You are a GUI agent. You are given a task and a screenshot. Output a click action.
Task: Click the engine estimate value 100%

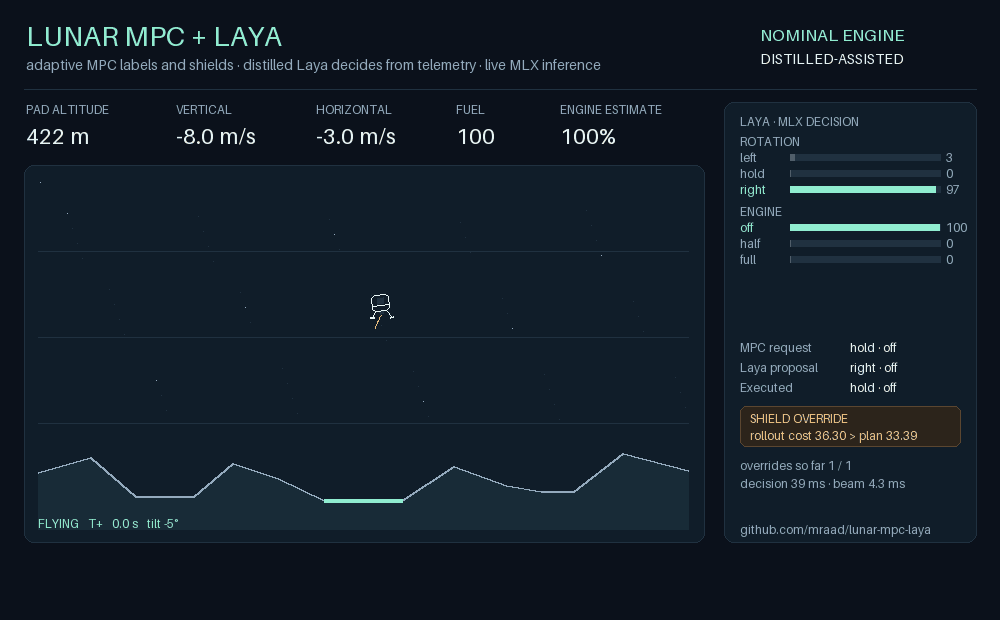(x=588, y=137)
